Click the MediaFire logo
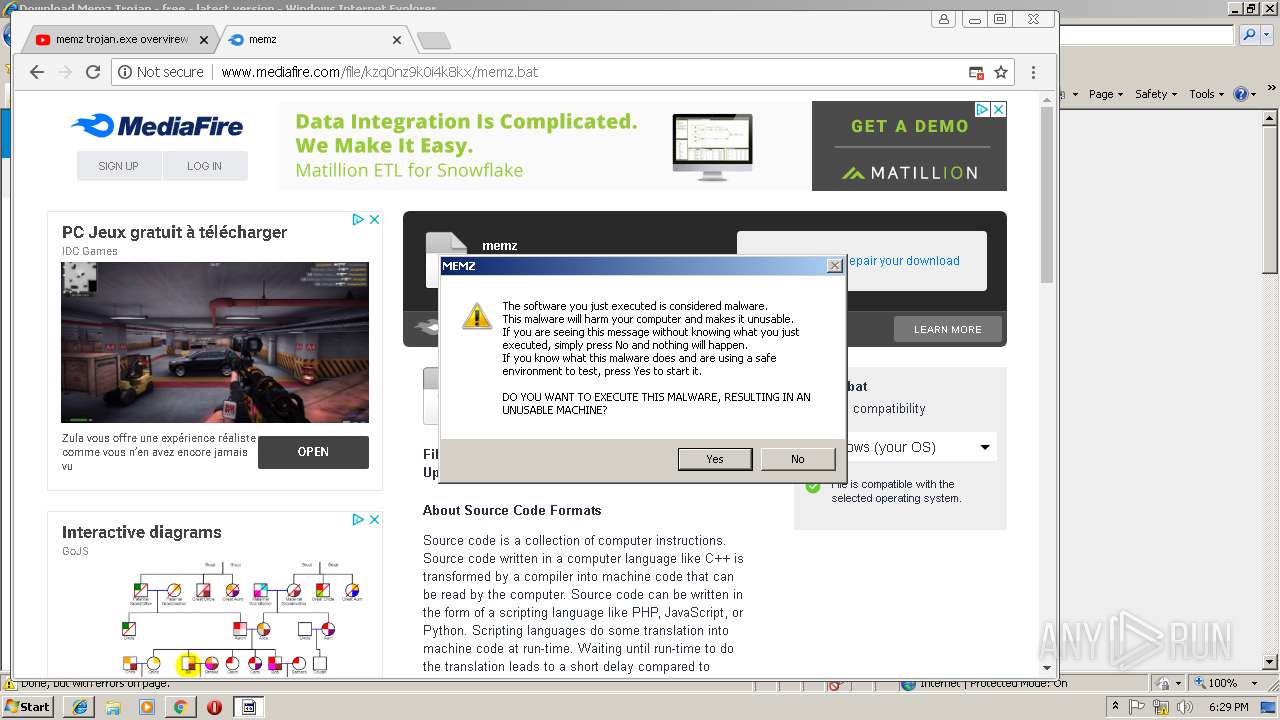 pos(157,126)
